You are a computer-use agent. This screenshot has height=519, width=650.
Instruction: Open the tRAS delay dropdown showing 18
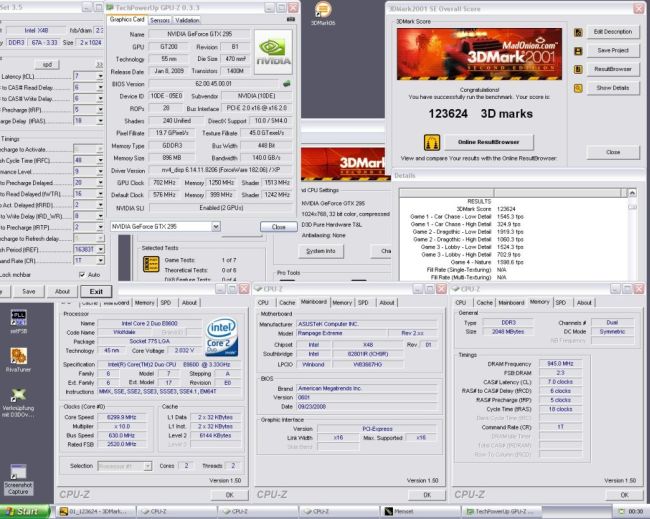pos(100,121)
